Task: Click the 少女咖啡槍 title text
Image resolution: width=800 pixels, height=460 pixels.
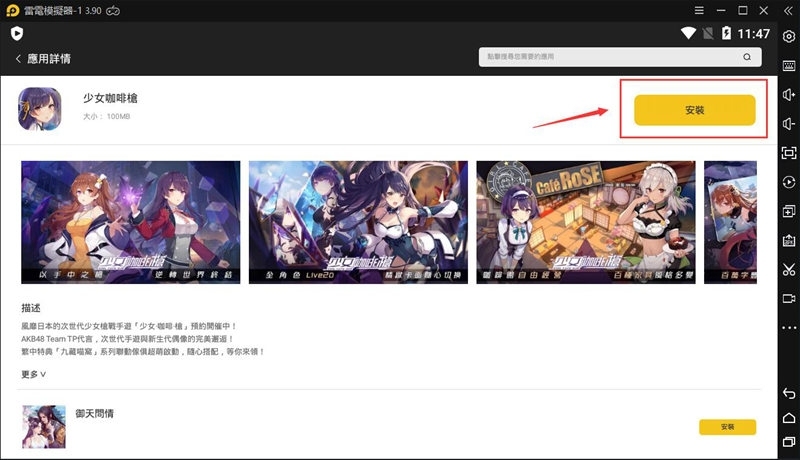Action: pos(110,98)
